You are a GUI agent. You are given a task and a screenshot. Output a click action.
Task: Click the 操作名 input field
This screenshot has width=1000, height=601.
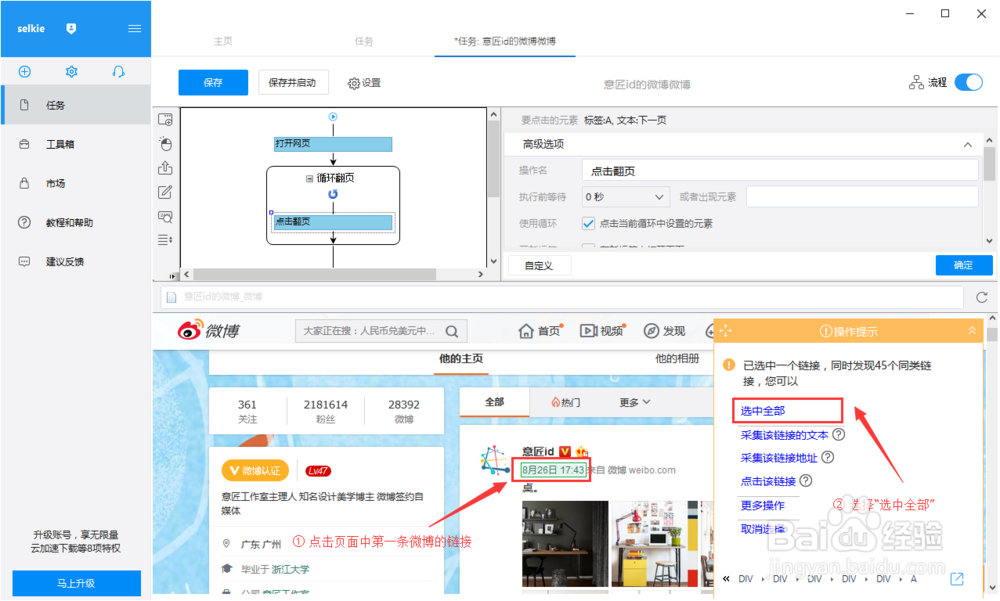[x=780, y=171]
